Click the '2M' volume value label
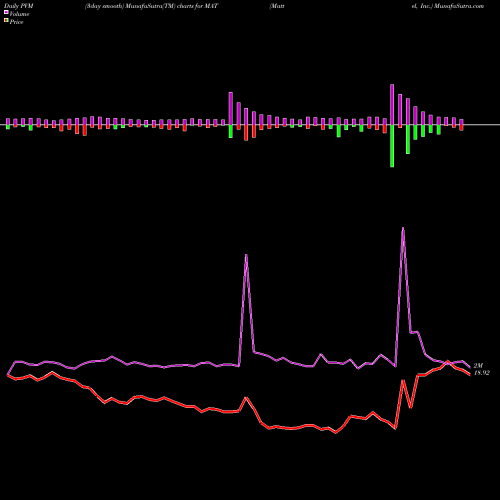The height and width of the screenshot is (500, 500). (x=478, y=366)
